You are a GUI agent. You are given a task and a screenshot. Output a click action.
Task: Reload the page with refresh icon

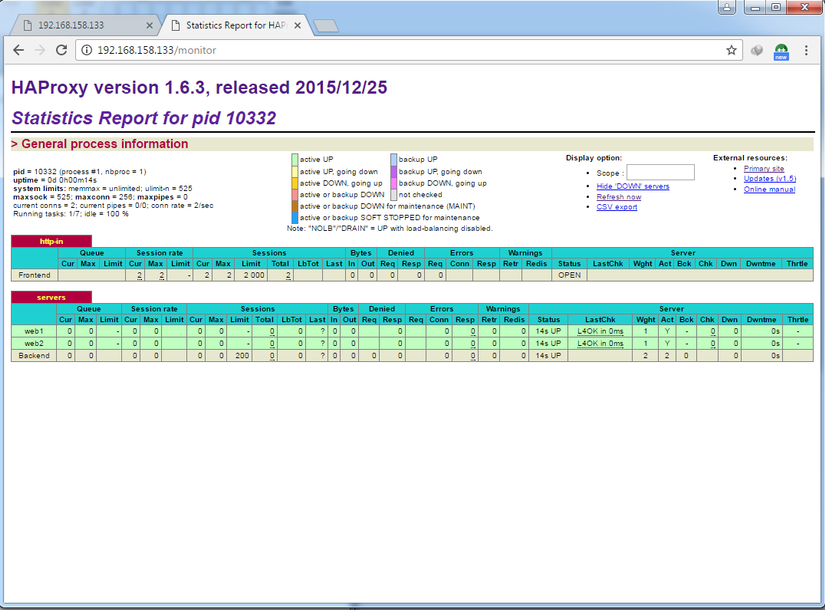pyautogui.click(x=62, y=50)
